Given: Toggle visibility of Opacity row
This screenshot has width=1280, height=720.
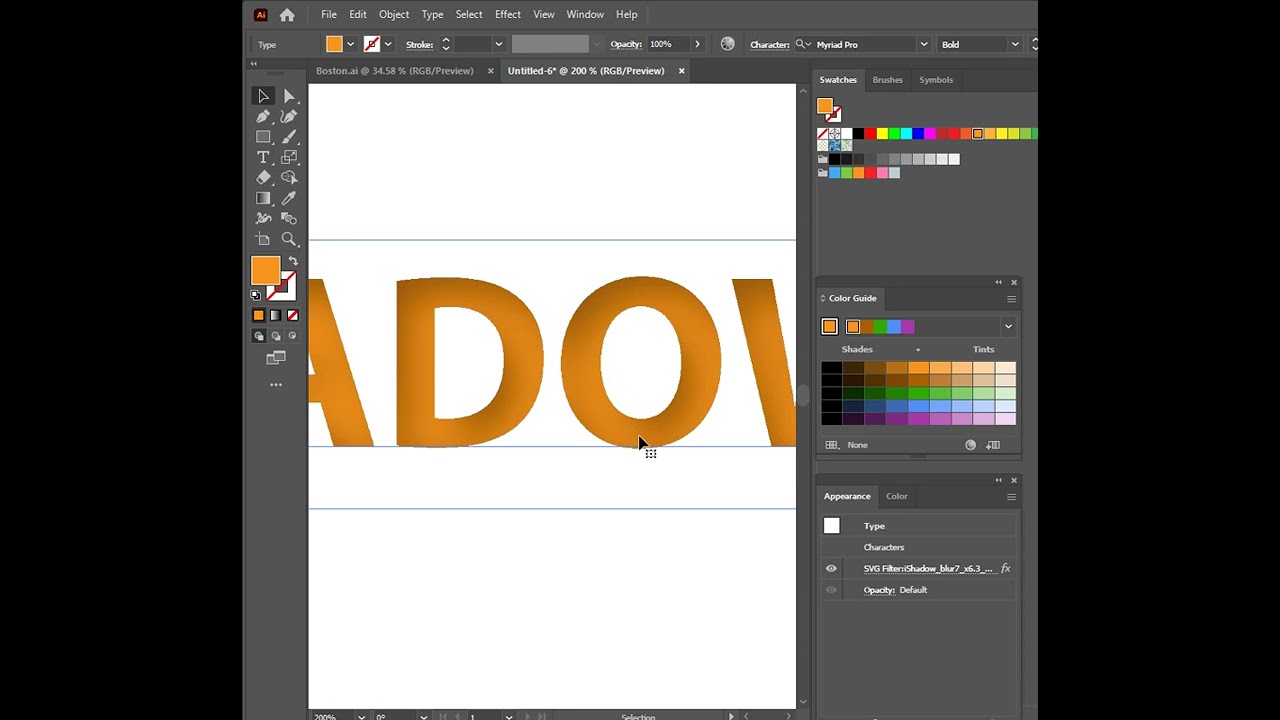Looking at the screenshot, I should [x=831, y=590].
